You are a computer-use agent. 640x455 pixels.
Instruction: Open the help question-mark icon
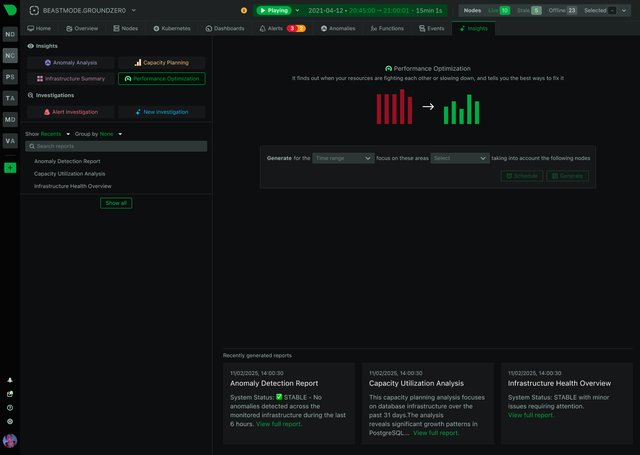(10, 408)
